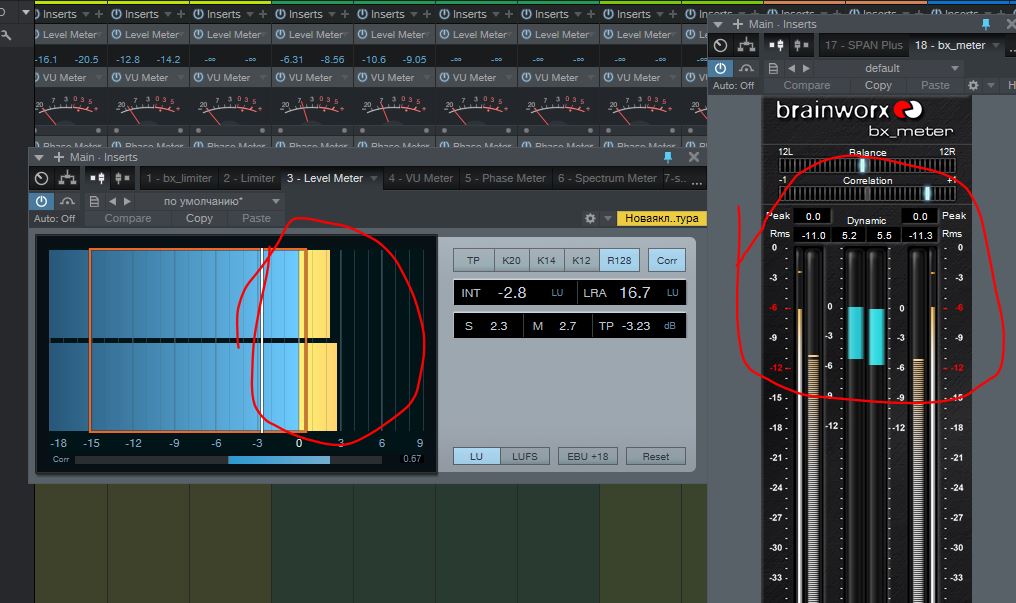Viewport: 1016px width, 603px height.
Task: Click the automation arc icon beside the Level Meter power button
Action: pos(67,201)
